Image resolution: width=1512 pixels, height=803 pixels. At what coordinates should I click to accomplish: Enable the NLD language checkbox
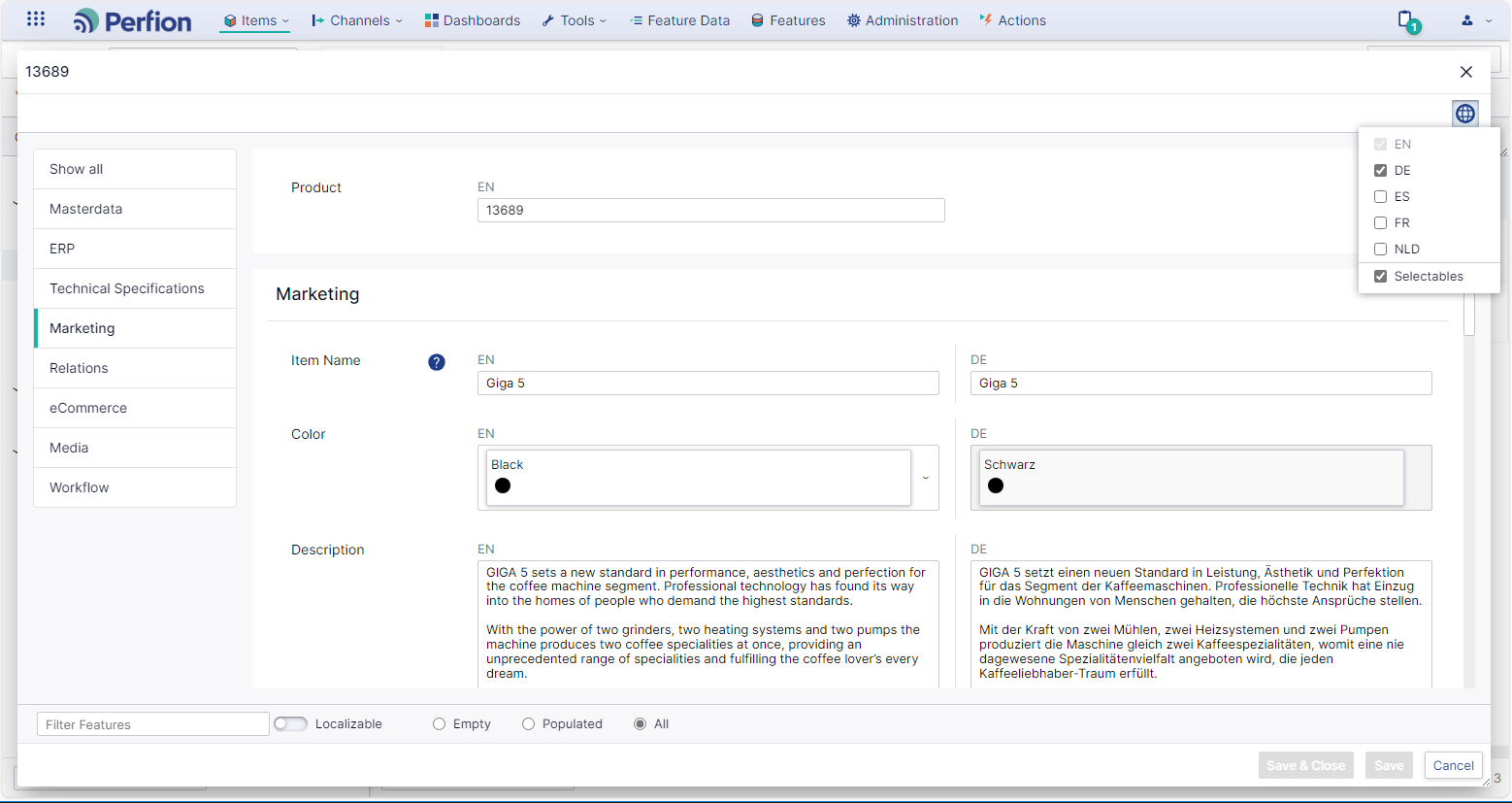[1380, 249]
